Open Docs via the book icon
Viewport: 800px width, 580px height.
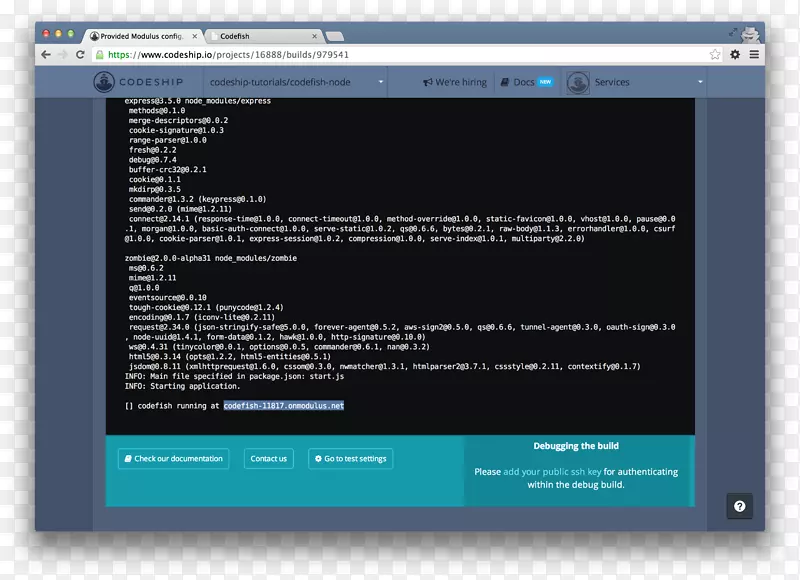click(505, 82)
